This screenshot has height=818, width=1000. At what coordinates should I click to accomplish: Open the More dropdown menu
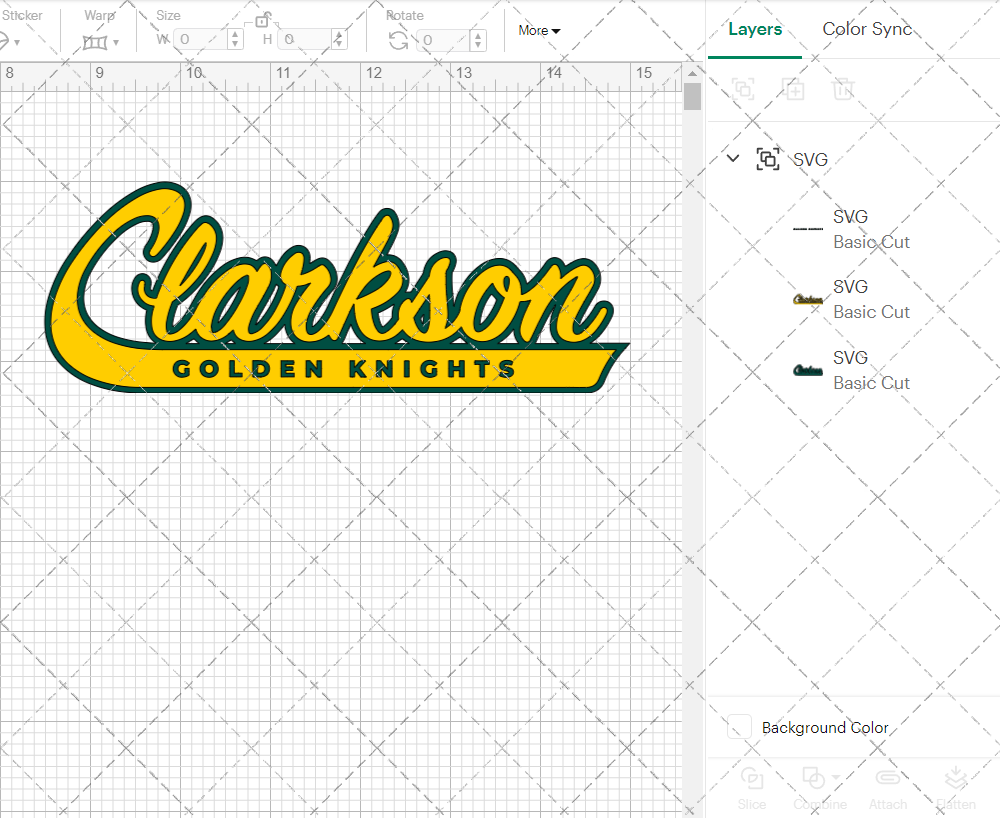538,30
